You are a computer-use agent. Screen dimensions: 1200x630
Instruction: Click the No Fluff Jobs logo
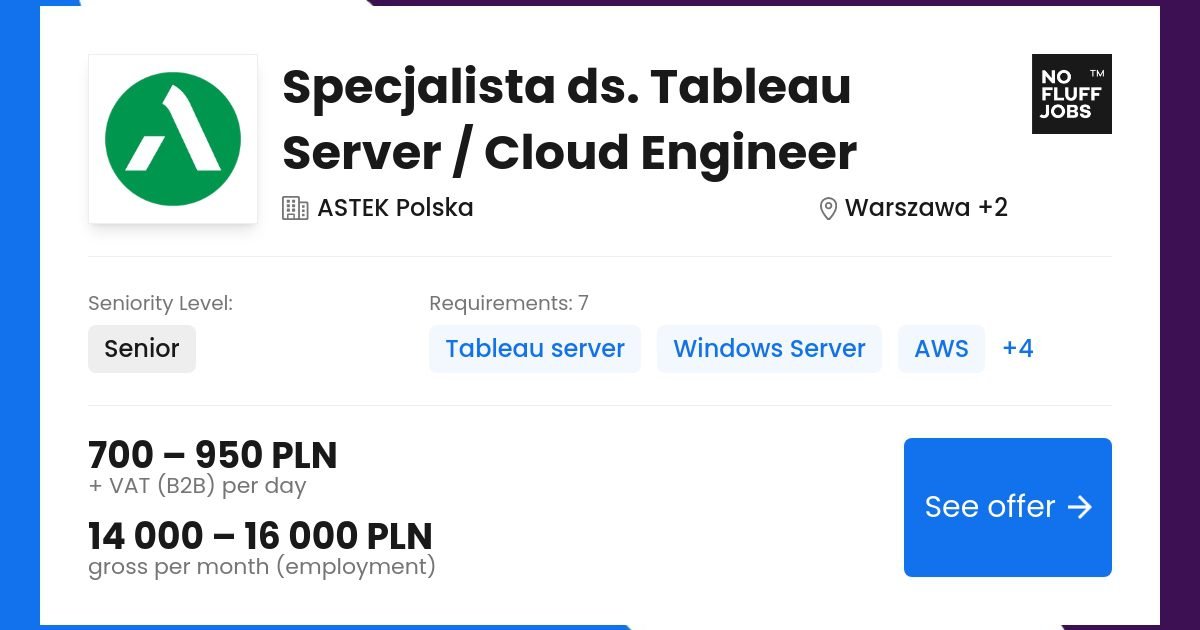coord(1071,94)
